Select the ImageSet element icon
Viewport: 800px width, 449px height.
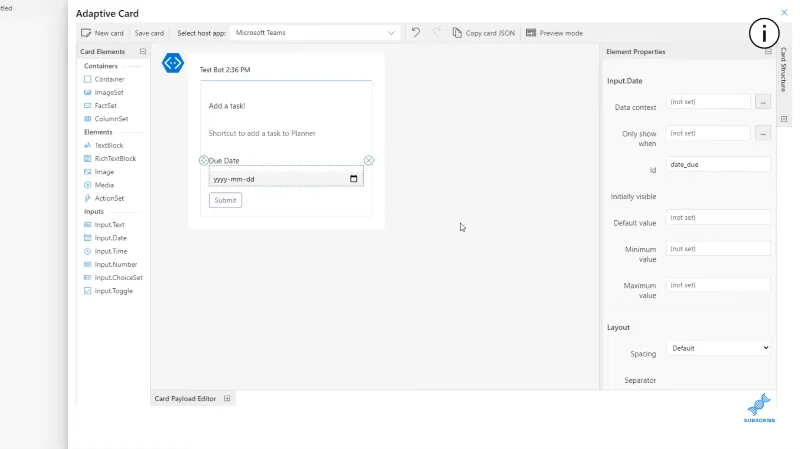click(x=87, y=92)
